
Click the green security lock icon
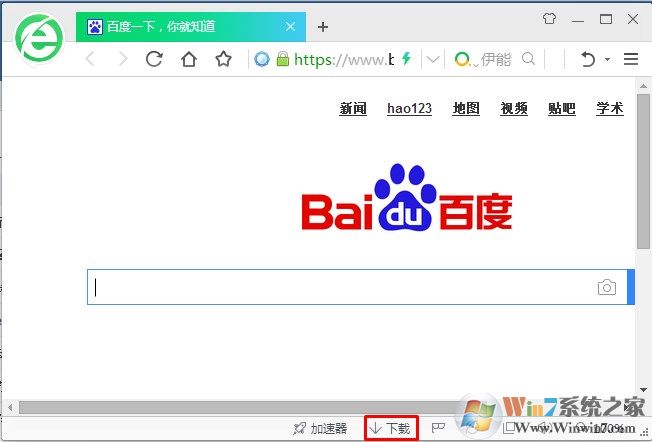(283, 59)
